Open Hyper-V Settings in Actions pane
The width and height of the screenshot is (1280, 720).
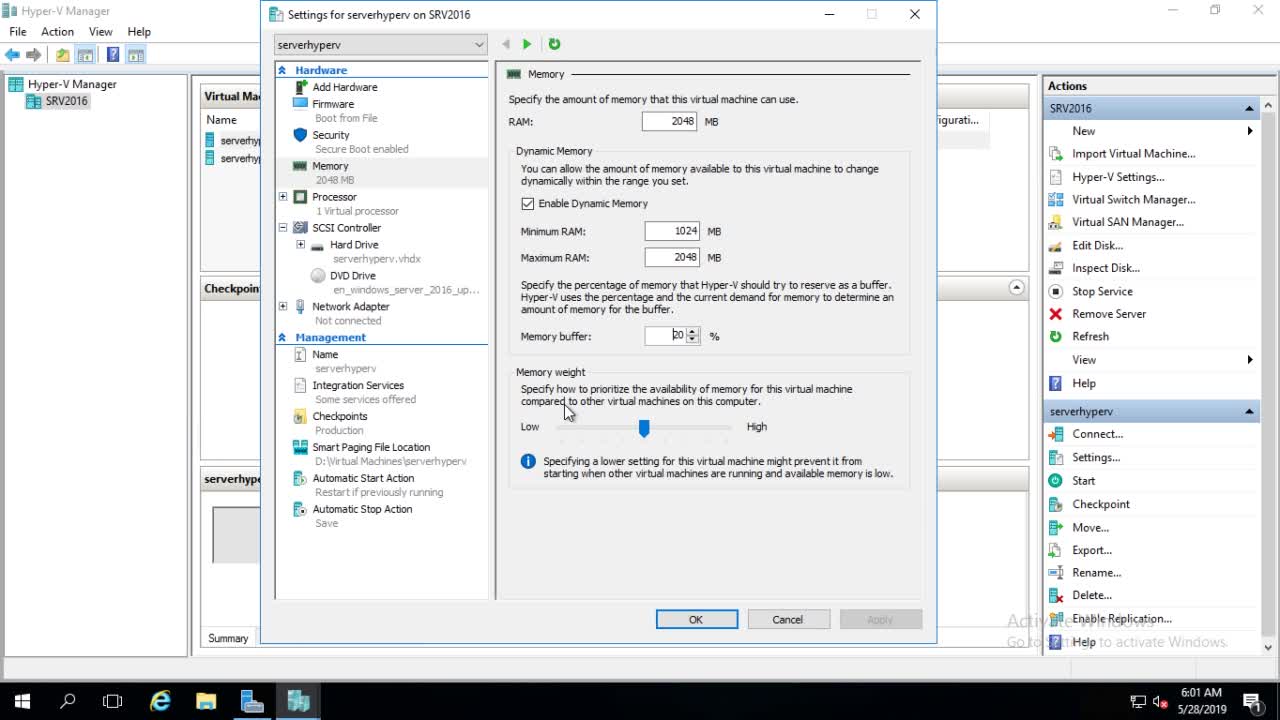coord(1118,177)
